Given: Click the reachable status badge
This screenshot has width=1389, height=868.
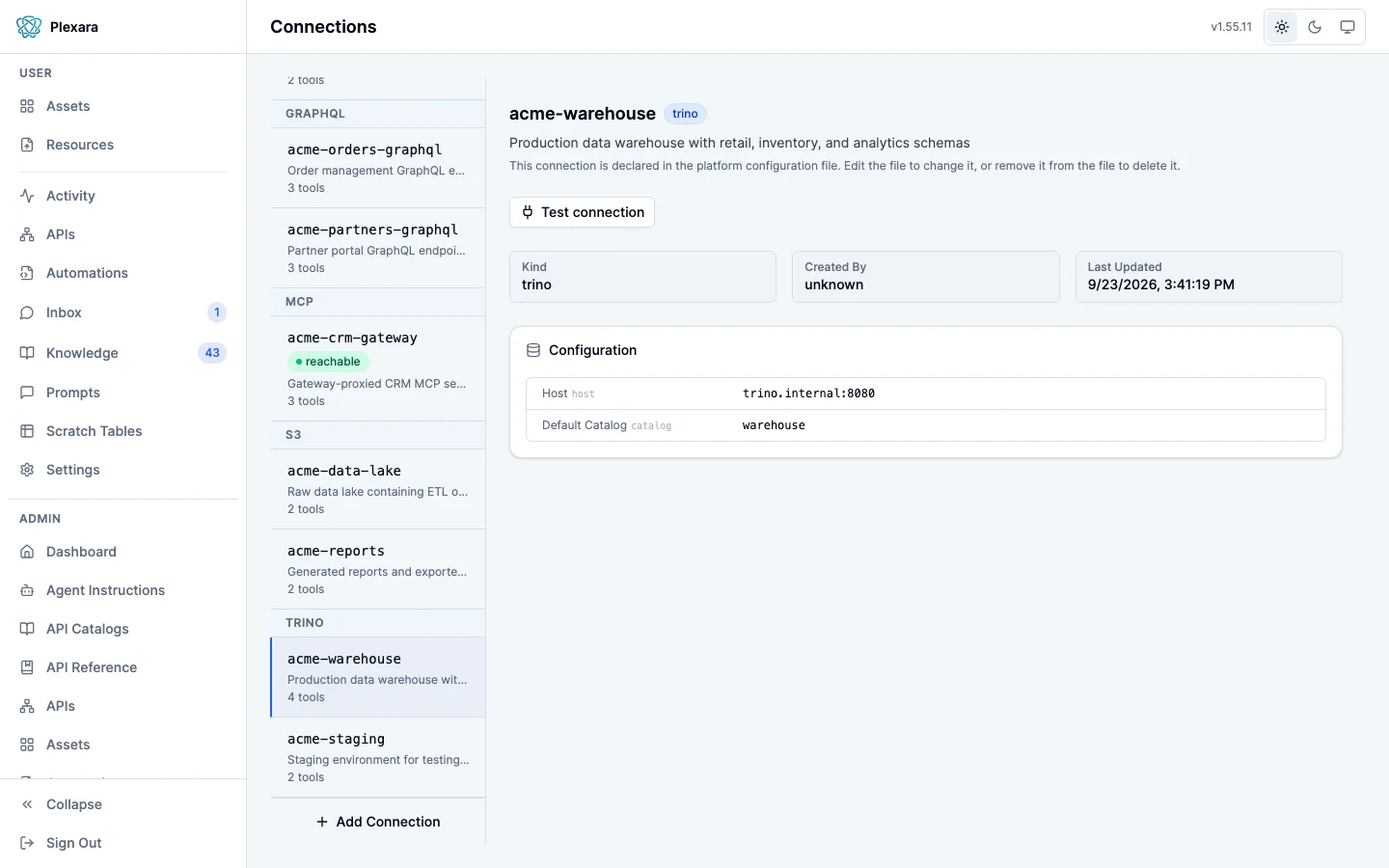Looking at the screenshot, I should (328, 362).
